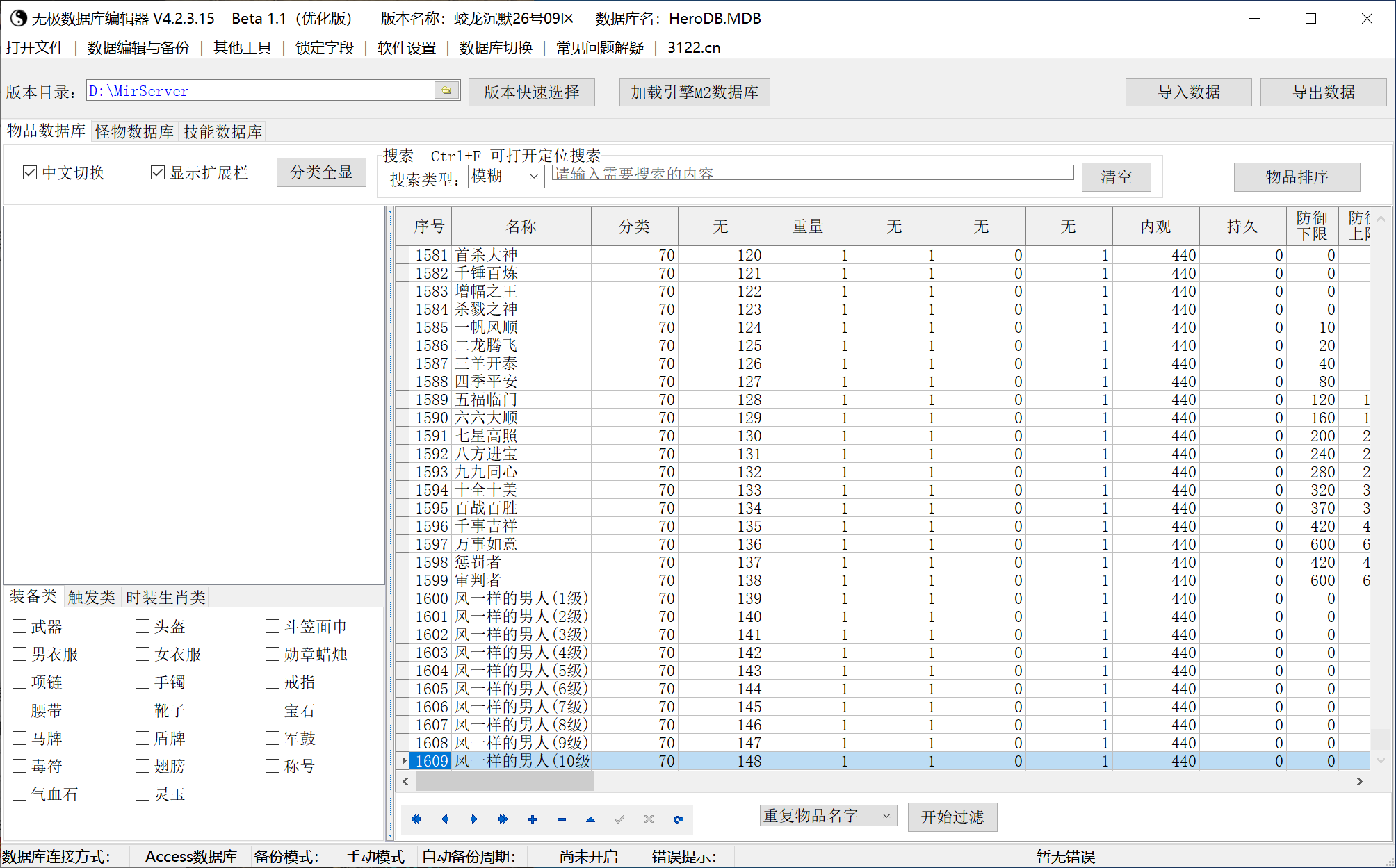Screen dimensions: 1396x868
Task: Select row 1597 万事如意
Action: coord(883,544)
